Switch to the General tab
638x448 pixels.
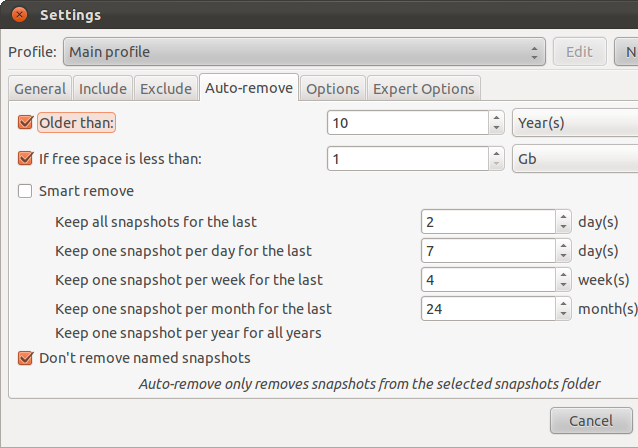[40, 89]
